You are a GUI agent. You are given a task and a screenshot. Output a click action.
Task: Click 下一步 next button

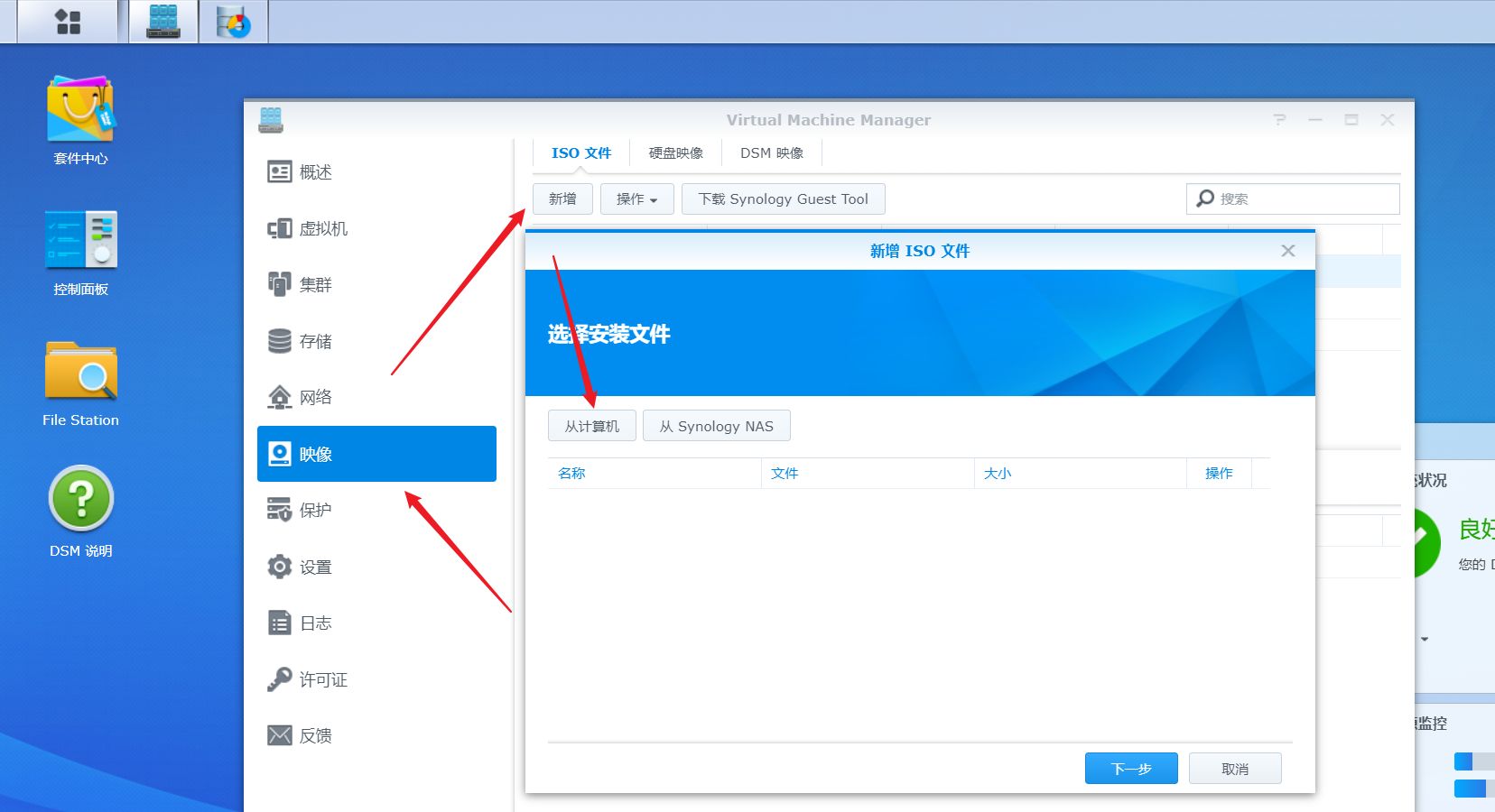coord(1131,769)
